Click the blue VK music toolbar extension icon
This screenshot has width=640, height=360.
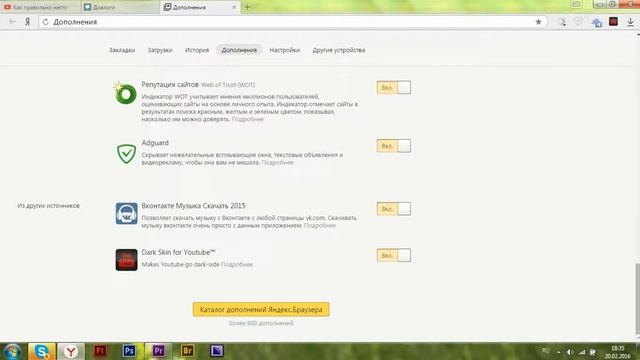(596, 22)
